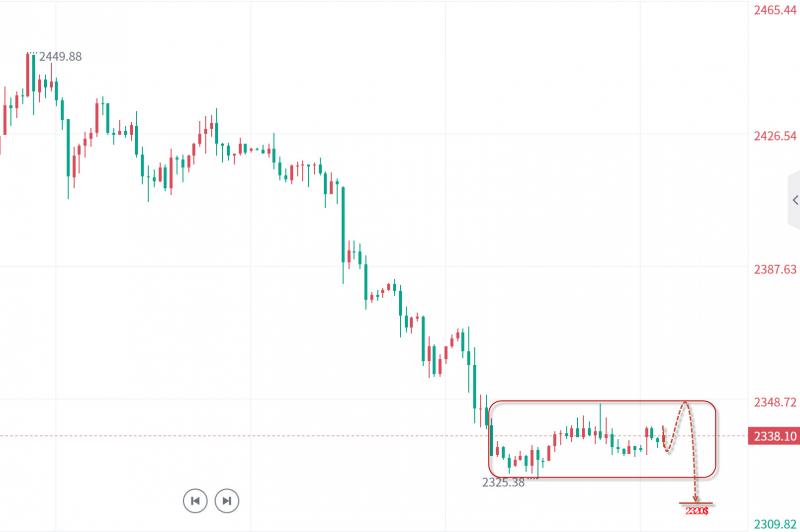Click the skip-to-next bar button

(227, 500)
